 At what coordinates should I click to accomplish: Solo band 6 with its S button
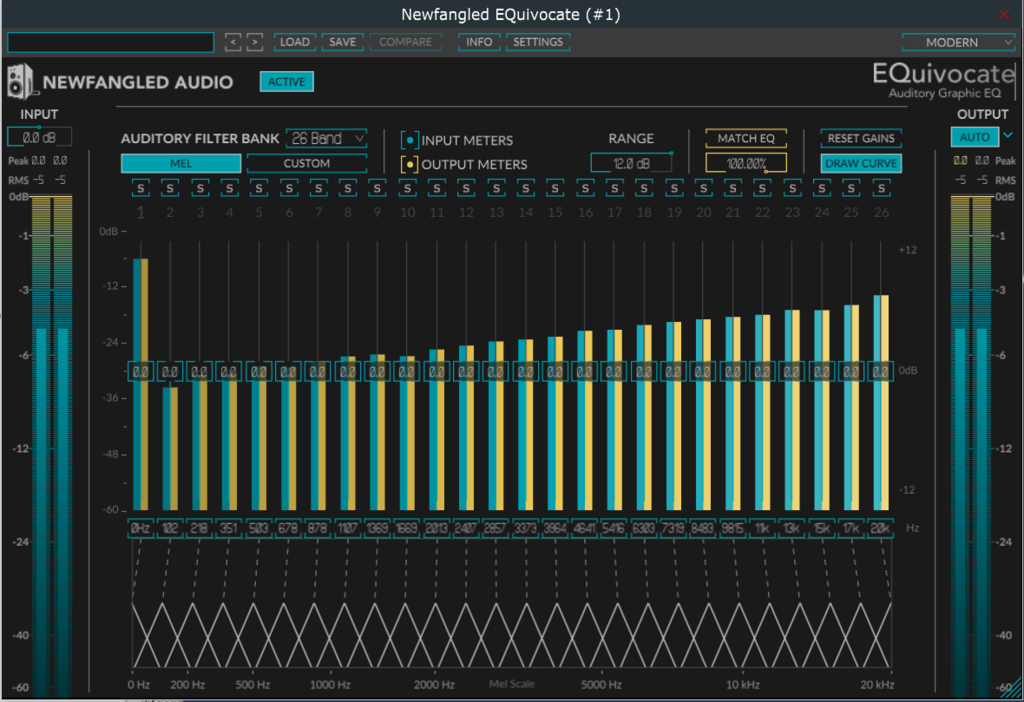[289, 189]
